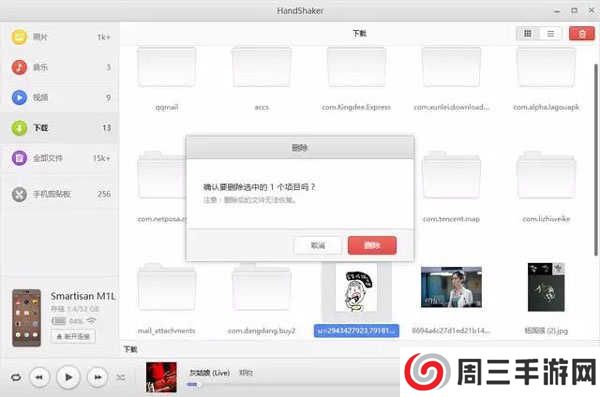
Task: Toggle repeat mode in player
Action: coord(16,377)
